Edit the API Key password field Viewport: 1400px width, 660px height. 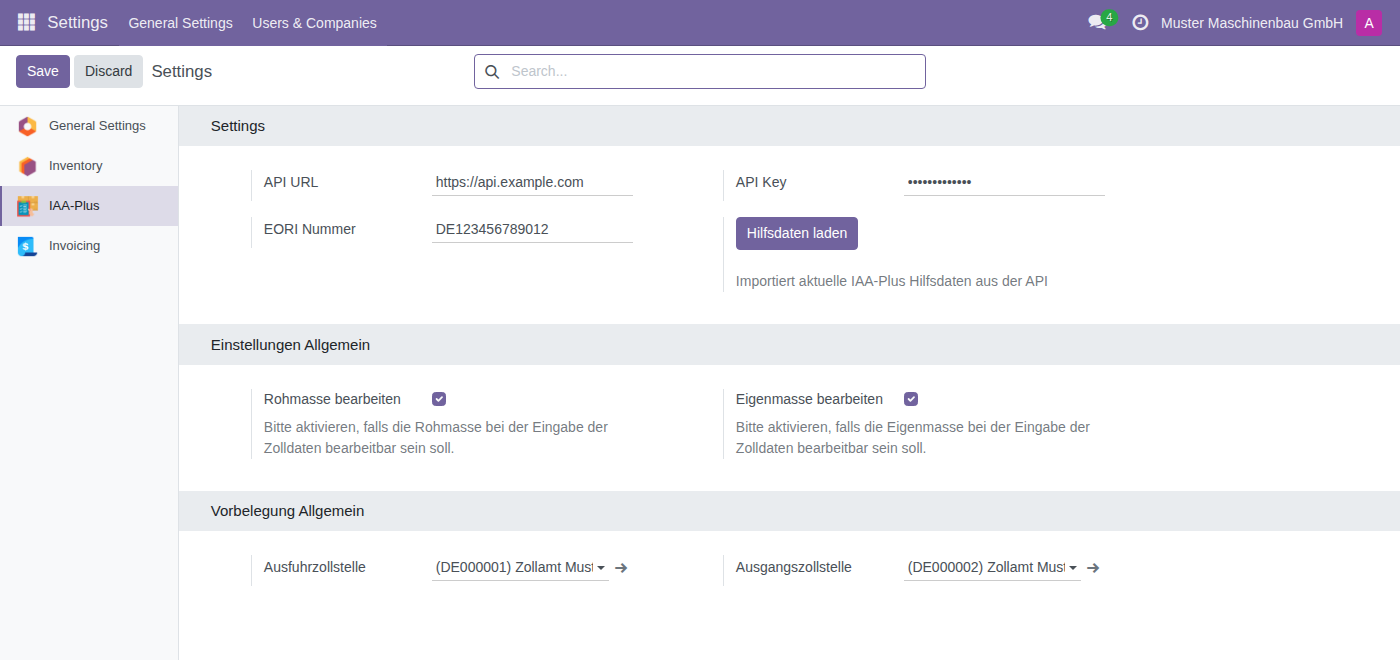pos(1004,182)
